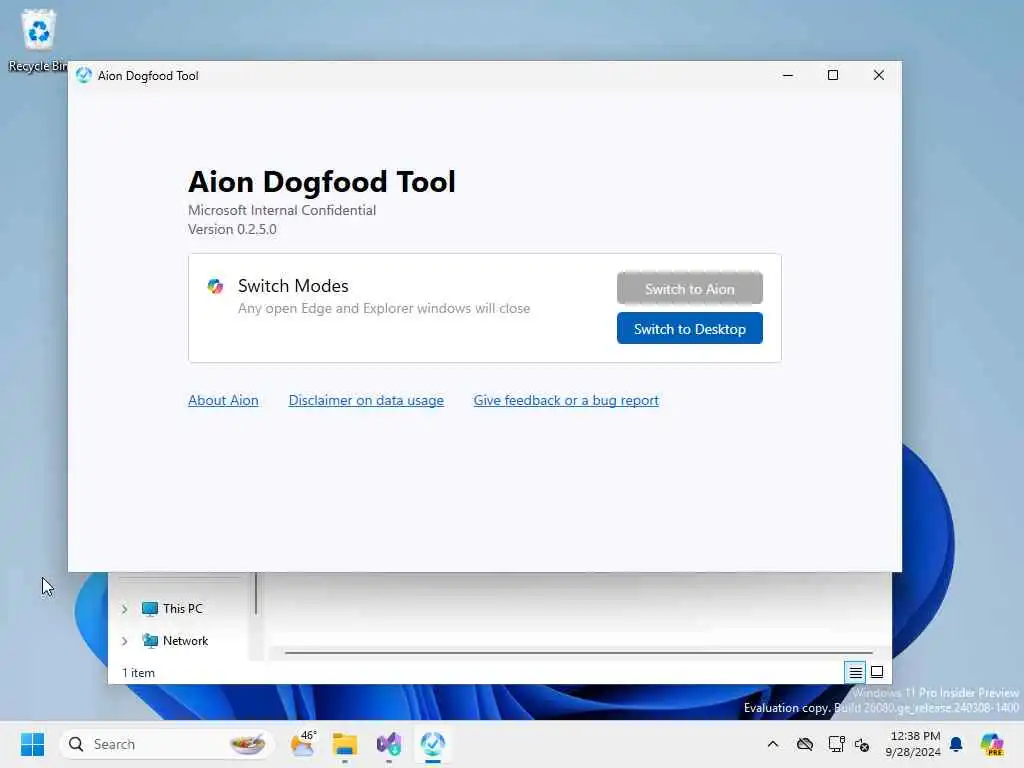Expand Network in Explorer tree
This screenshot has height=768, width=1024.
tap(125, 641)
